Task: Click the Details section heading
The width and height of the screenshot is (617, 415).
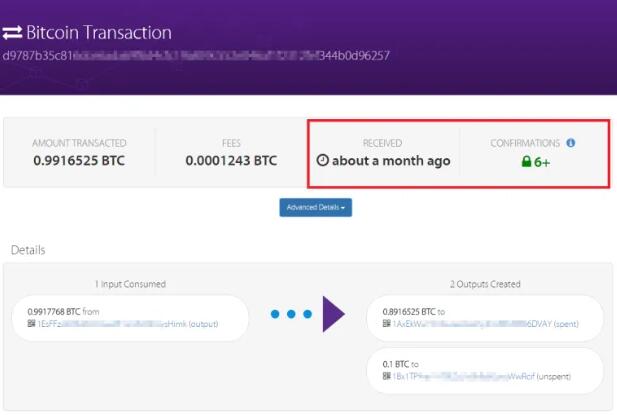Action: pos(28,250)
